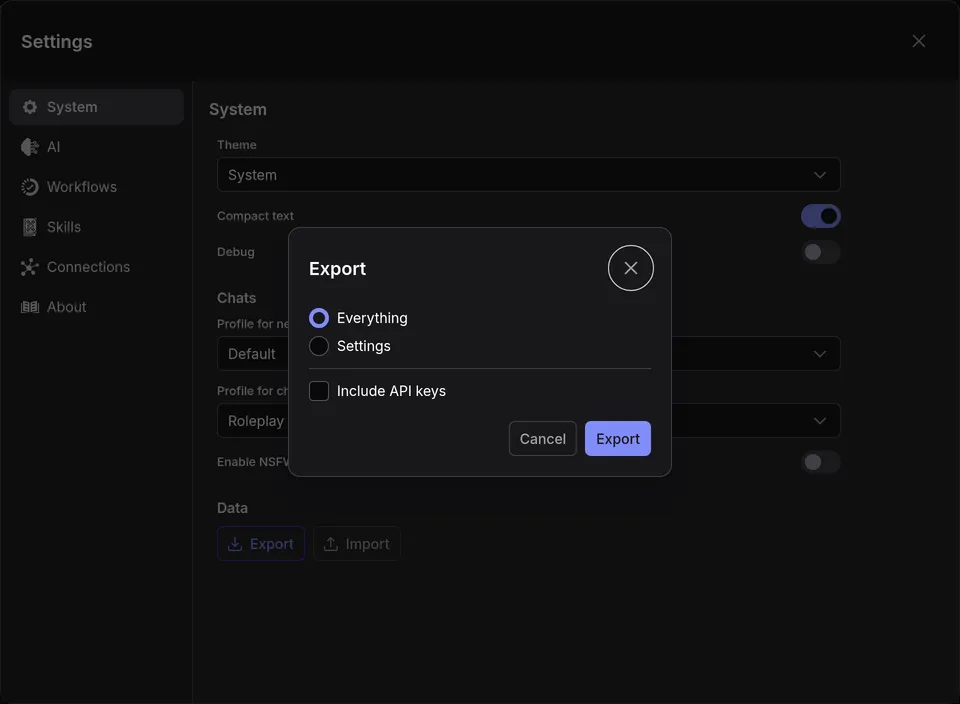Check the Include API keys checkbox
The image size is (960, 704).
[319, 391]
